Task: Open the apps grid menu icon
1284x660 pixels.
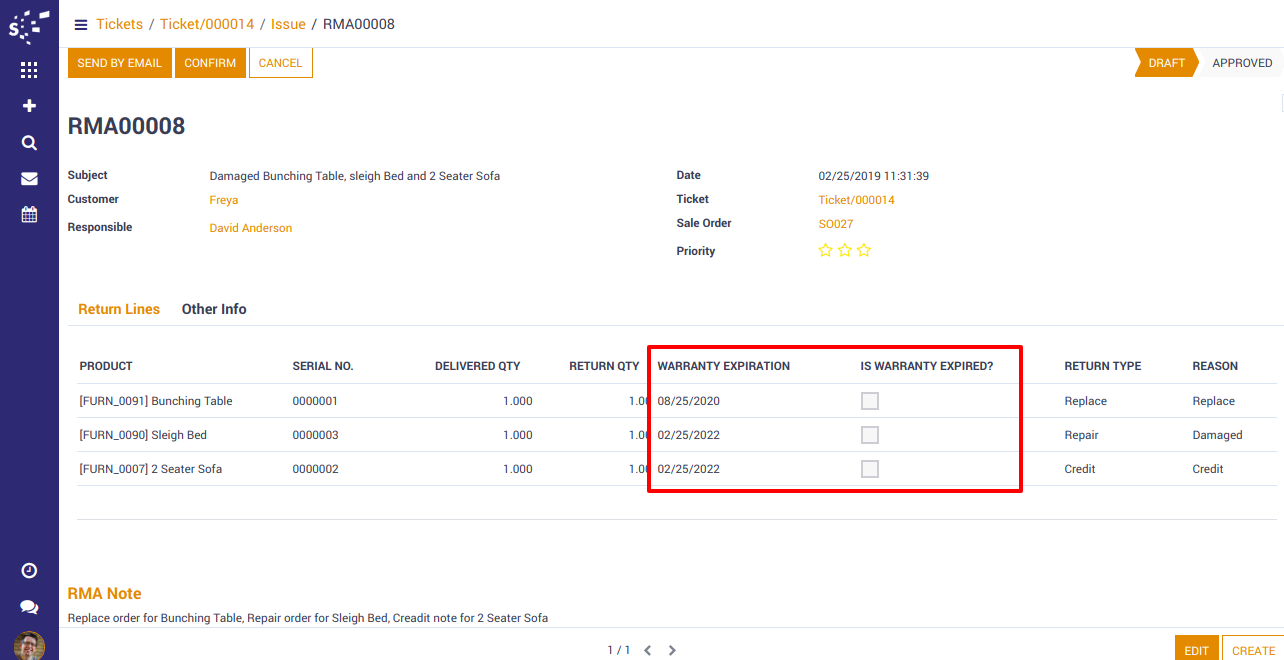Action: click(29, 70)
